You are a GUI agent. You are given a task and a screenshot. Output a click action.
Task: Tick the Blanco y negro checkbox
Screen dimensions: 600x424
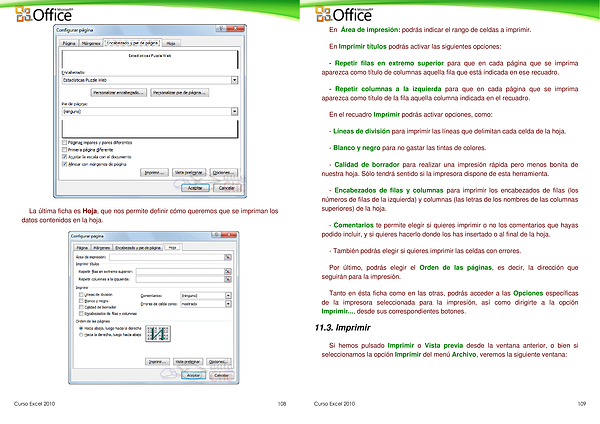click(x=81, y=301)
